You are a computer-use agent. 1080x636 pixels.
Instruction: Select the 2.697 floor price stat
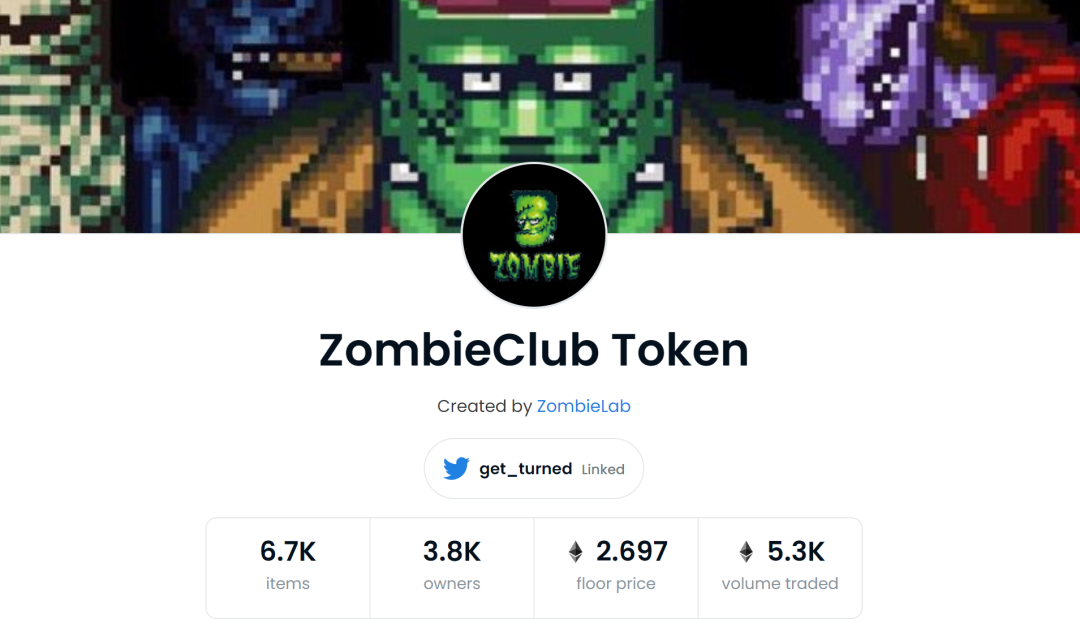click(x=616, y=568)
